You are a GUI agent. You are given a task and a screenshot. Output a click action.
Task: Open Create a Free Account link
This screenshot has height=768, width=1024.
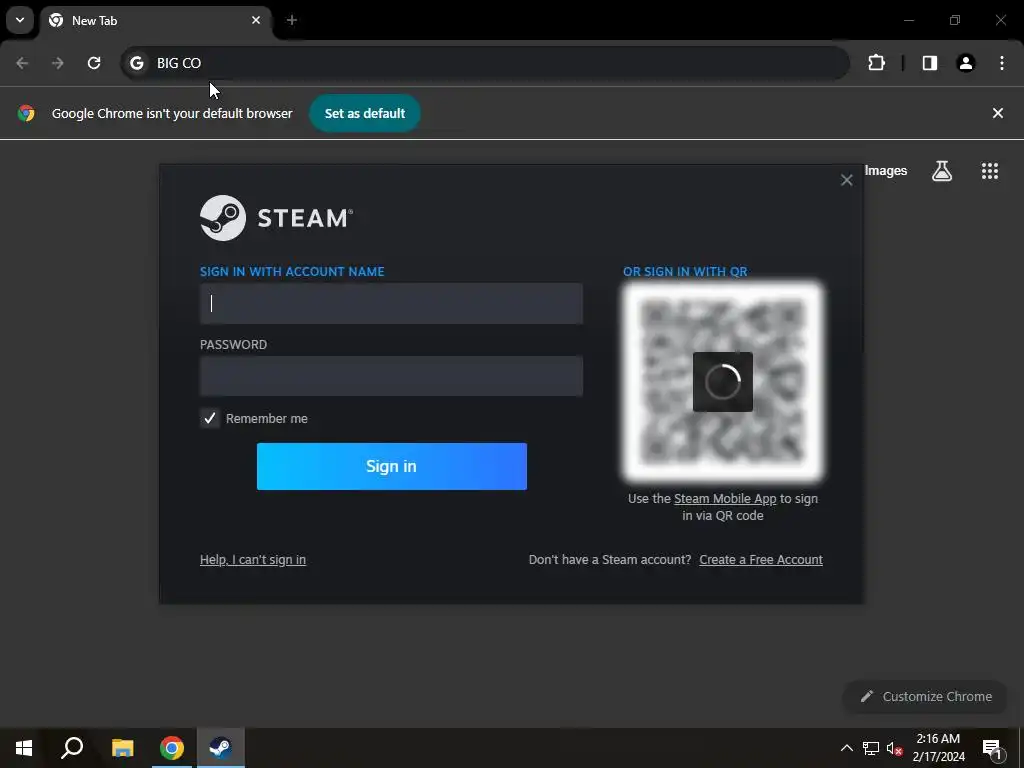pyautogui.click(x=761, y=560)
